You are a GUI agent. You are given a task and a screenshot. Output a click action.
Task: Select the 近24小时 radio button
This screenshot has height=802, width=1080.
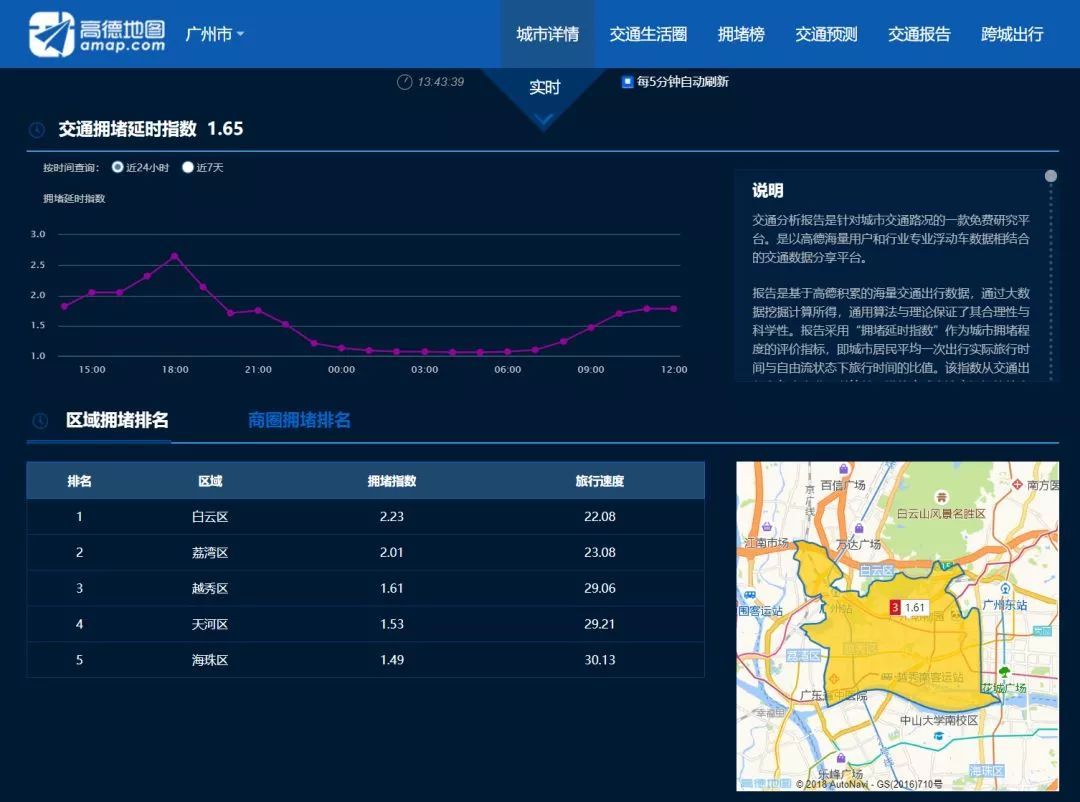(118, 167)
